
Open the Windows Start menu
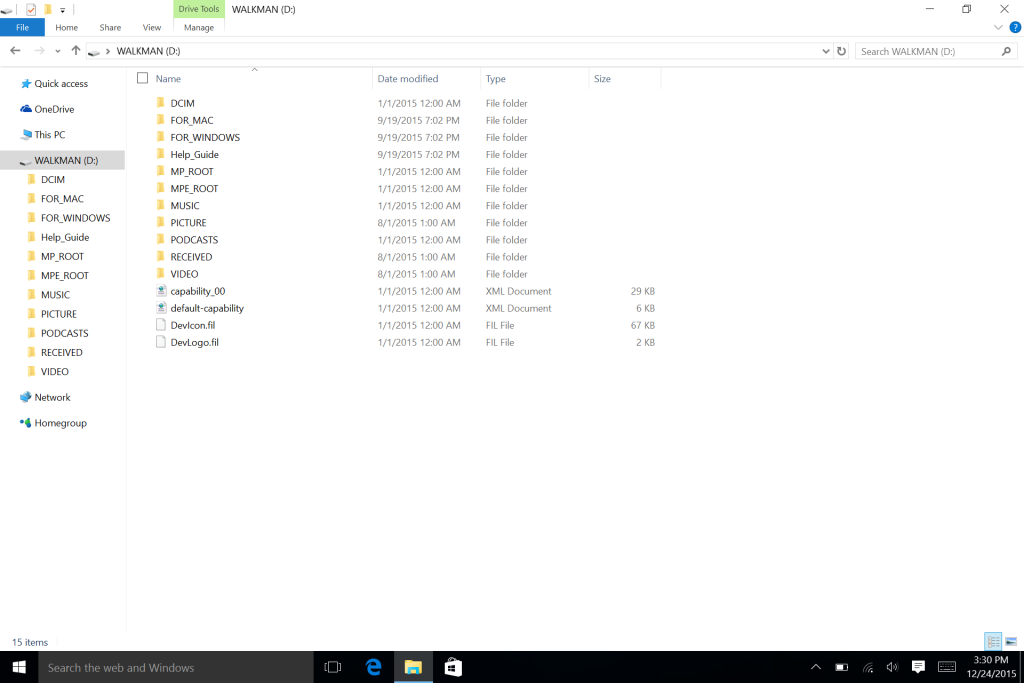click(x=19, y=667)
